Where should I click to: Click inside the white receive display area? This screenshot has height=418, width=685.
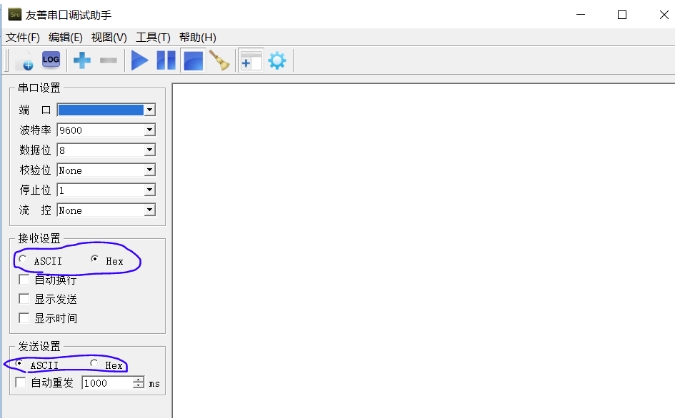coord(424,250)
